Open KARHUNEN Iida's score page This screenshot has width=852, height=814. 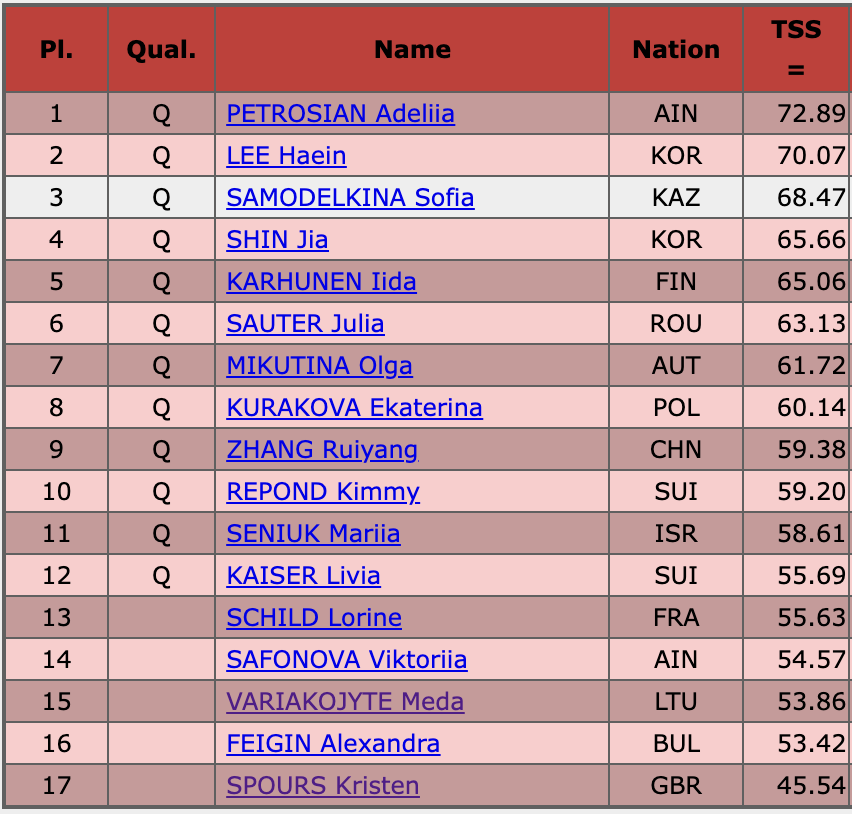pos(321,282)
